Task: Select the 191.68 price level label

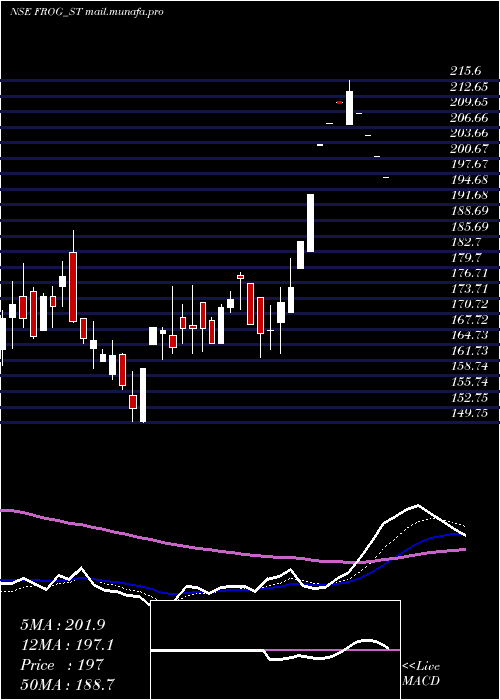Action: coord(469,196)
